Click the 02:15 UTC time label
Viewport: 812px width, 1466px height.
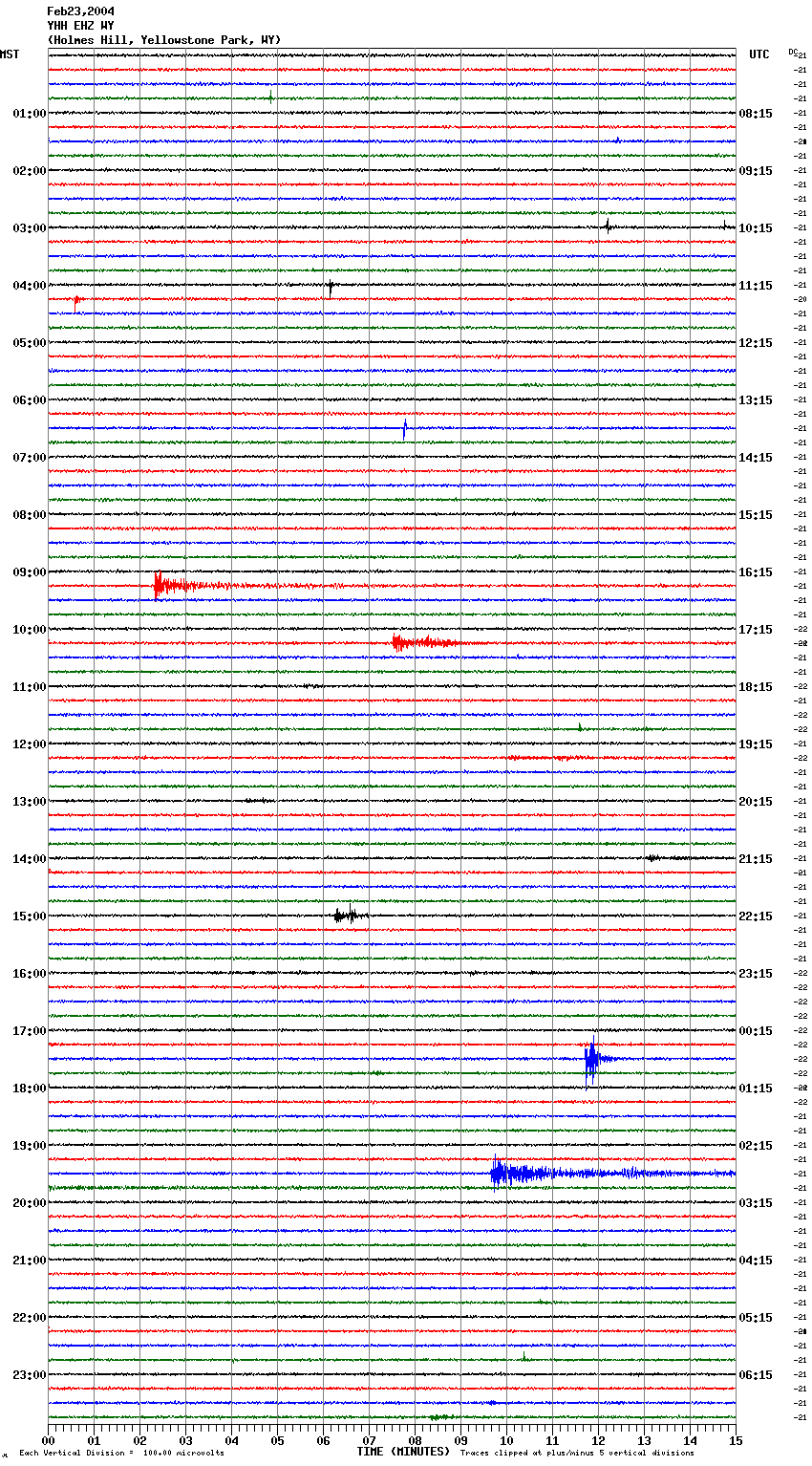click(756, 1146)
